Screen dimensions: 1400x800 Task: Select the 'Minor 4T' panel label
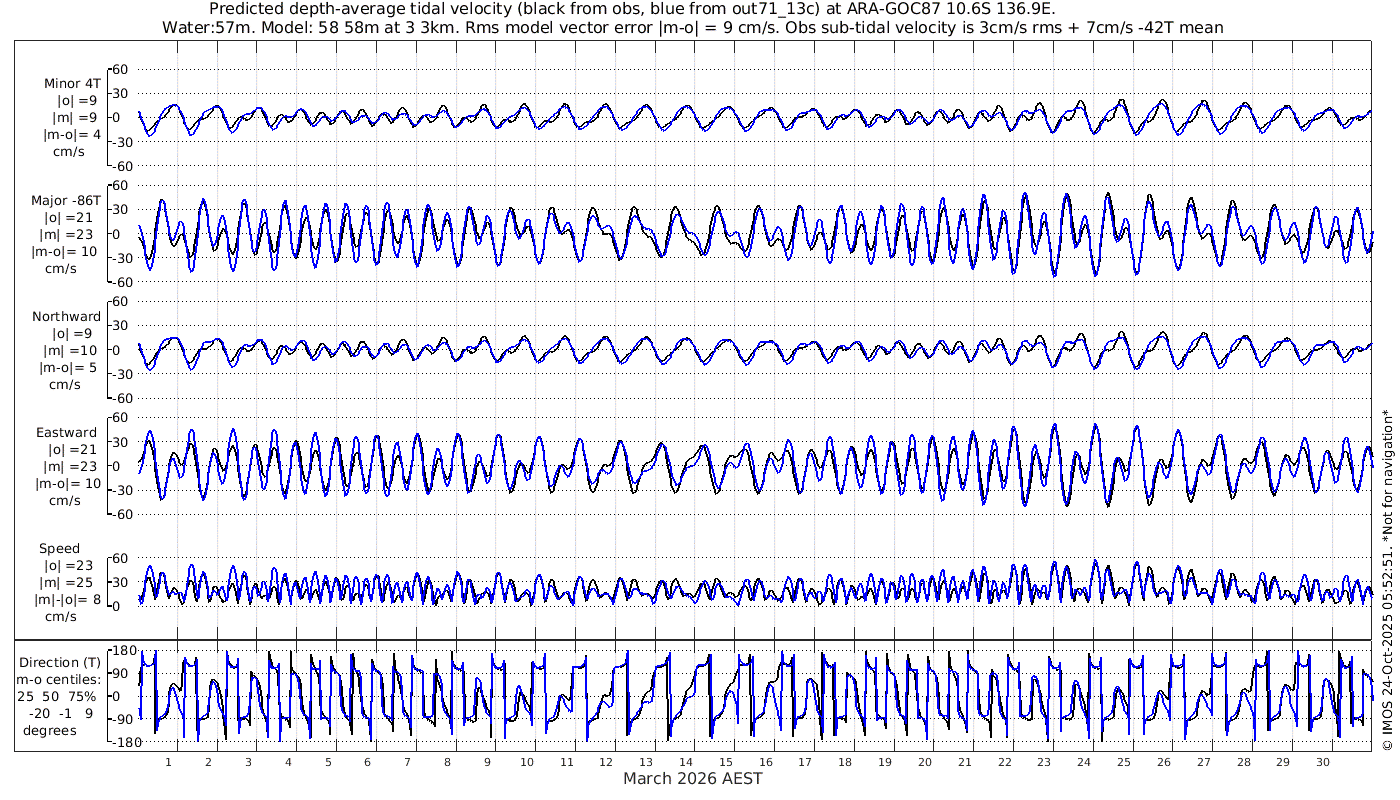click(72, 84)
